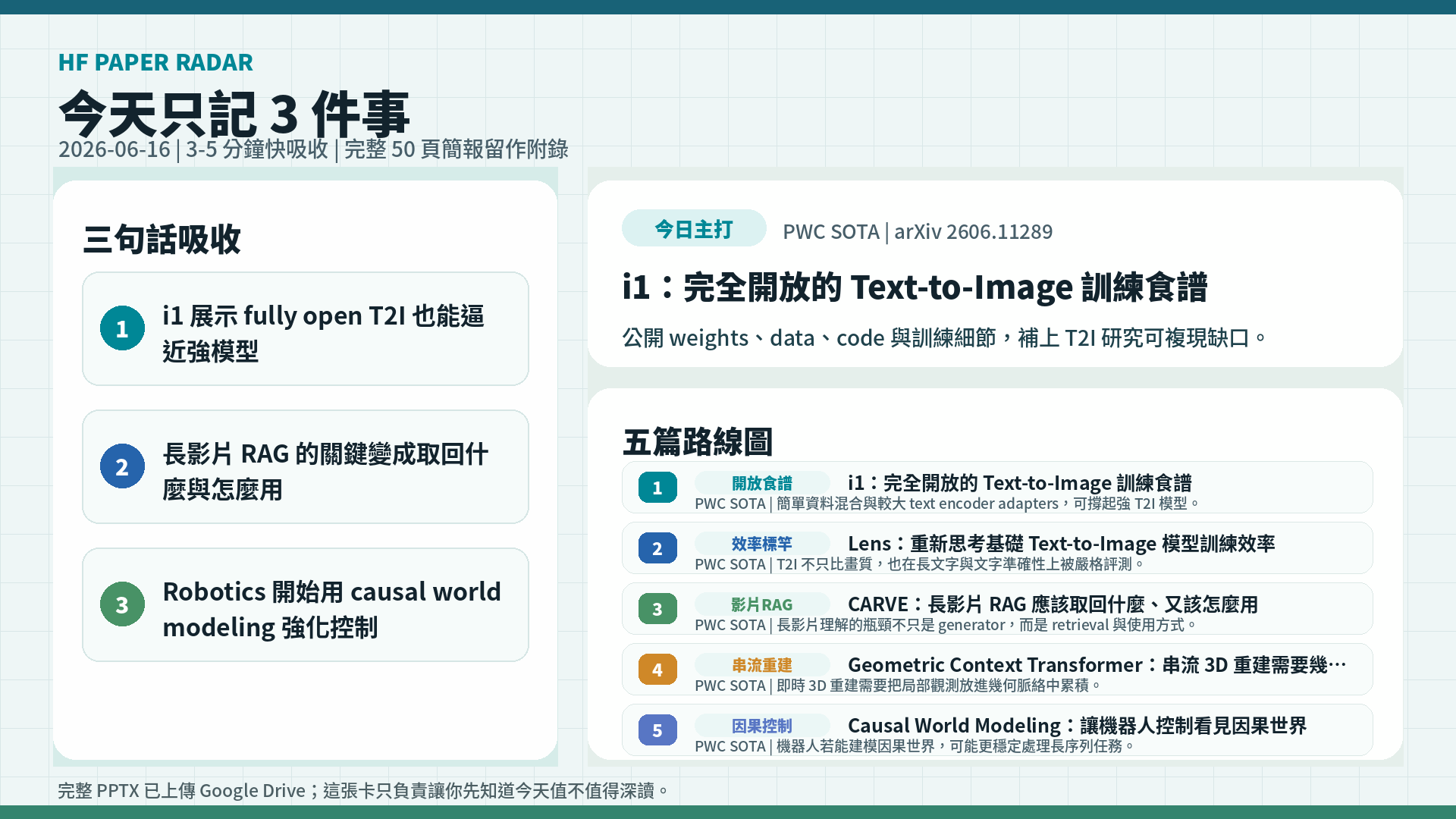The width and height of the screenshot is (1456, 819).
Task: Click roadmap title Lens：重新思考基礎 Text-to-Image
Action: [x=1061, y=543]
